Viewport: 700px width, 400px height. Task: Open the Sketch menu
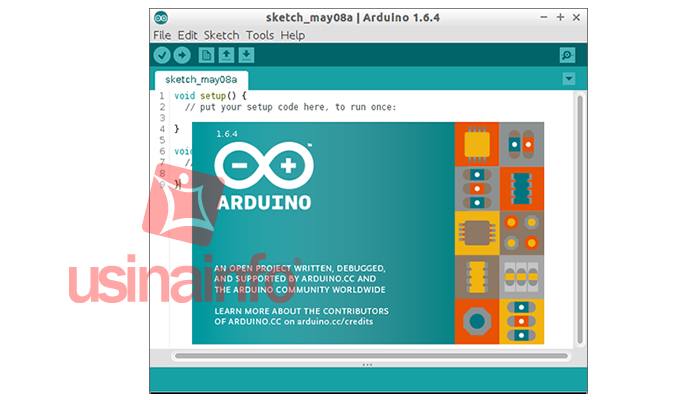(x=221, y=35)
